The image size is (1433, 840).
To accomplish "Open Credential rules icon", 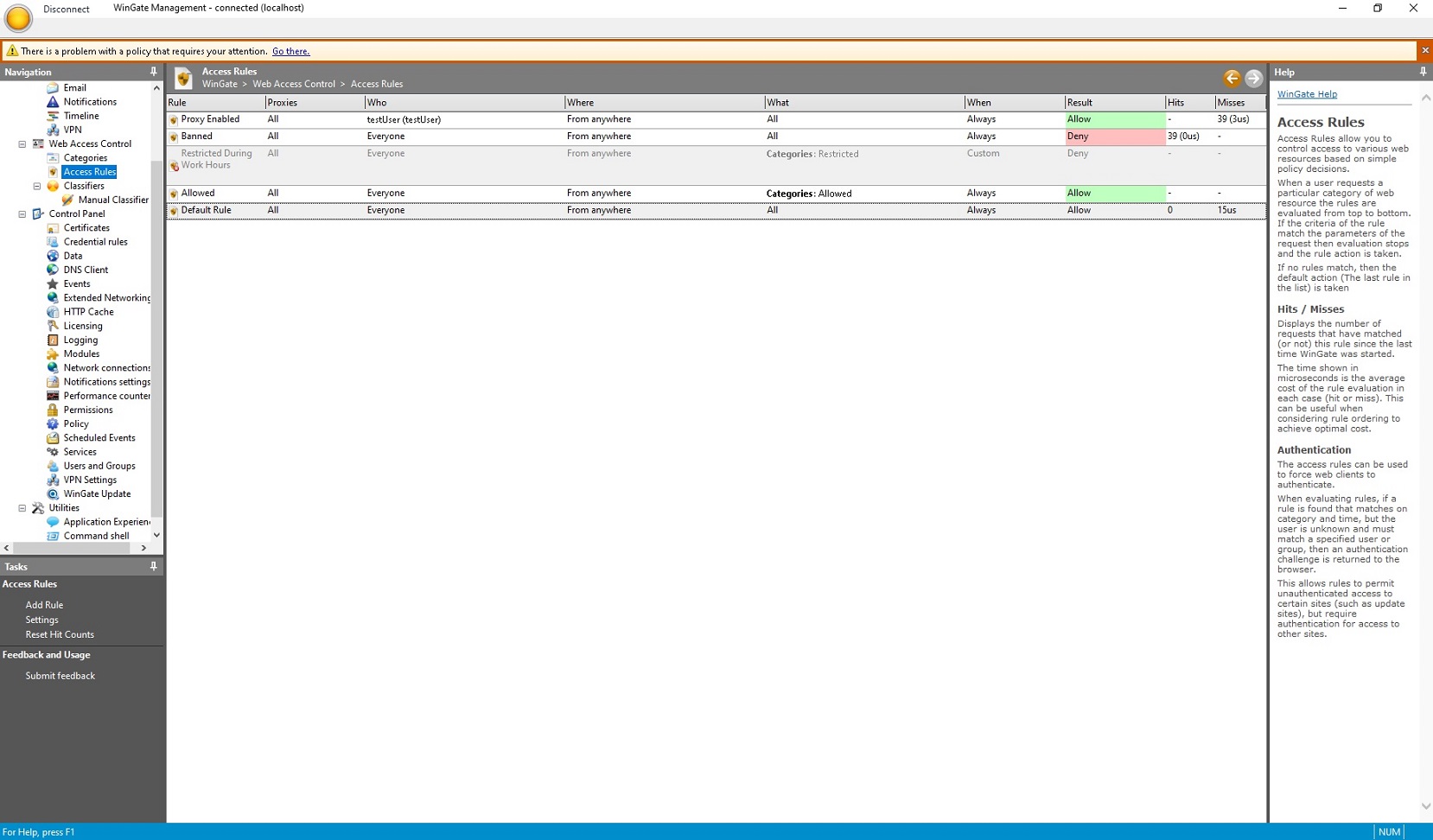I will click(53, 242).
